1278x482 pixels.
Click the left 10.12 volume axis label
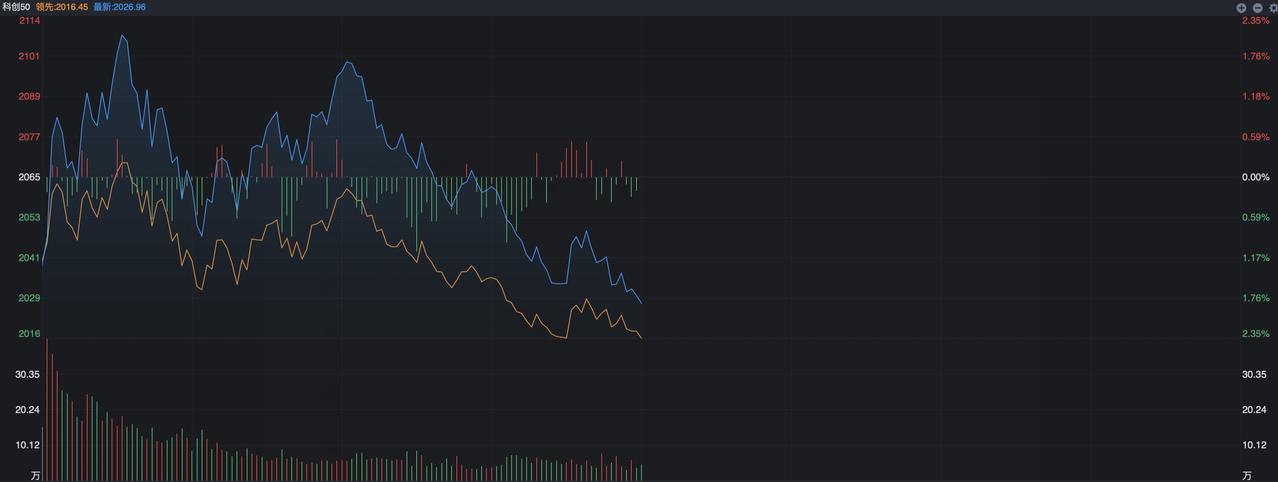pyautogui.click(x=27, y=445)
